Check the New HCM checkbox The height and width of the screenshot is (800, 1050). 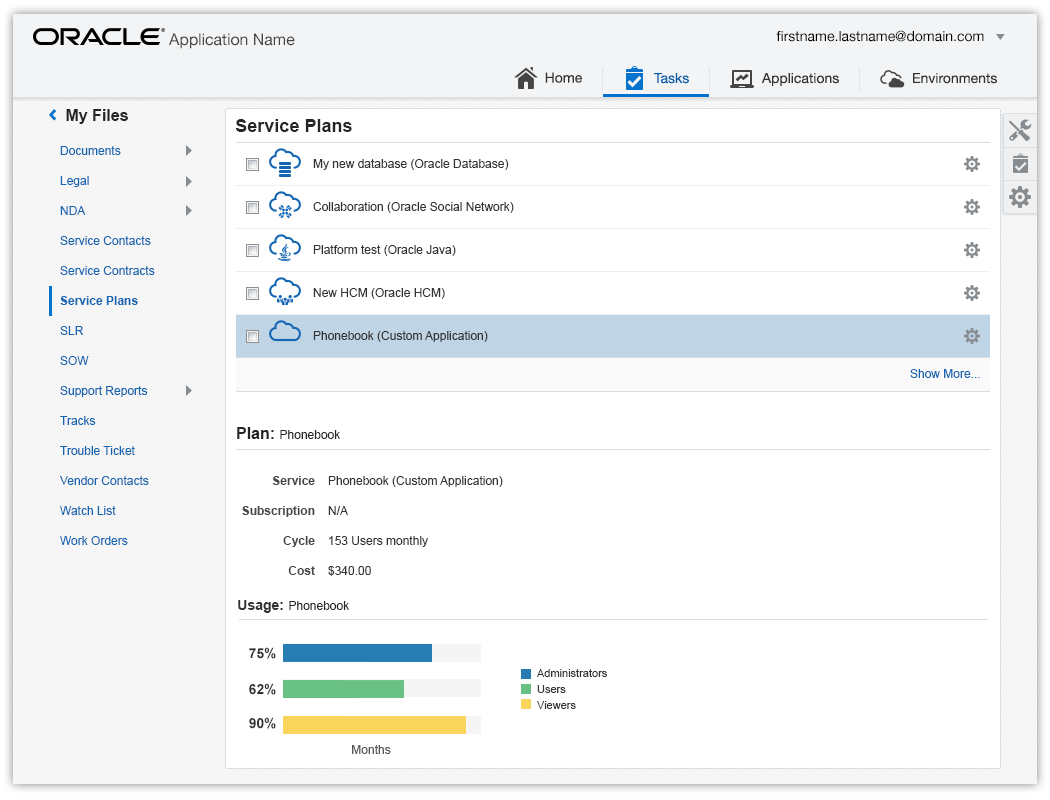[252, 293]
